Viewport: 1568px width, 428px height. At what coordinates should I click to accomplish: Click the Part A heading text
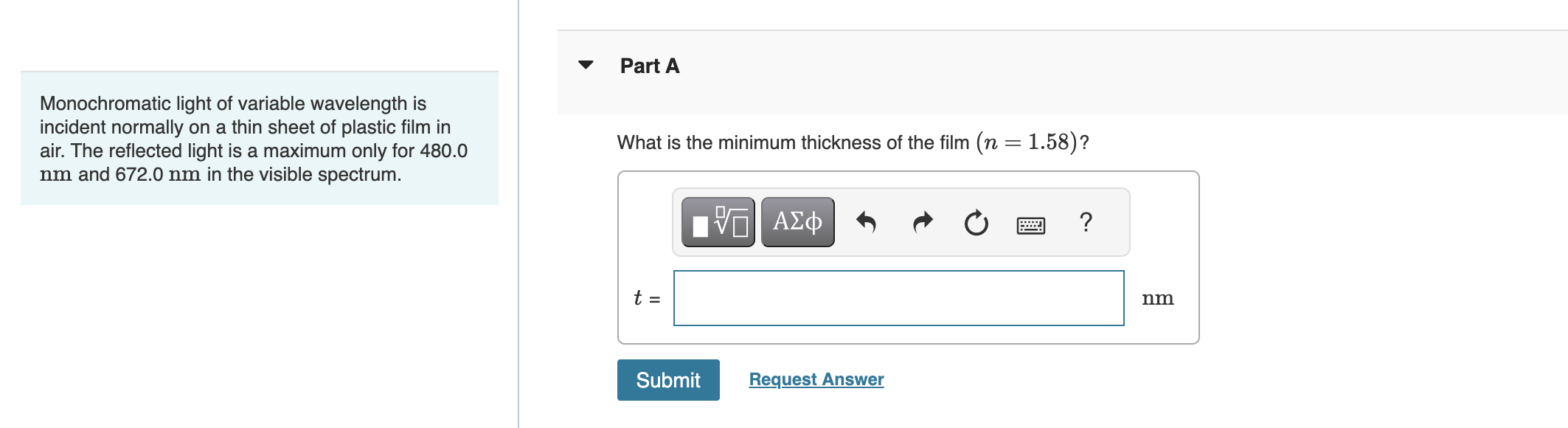point(649,66)
